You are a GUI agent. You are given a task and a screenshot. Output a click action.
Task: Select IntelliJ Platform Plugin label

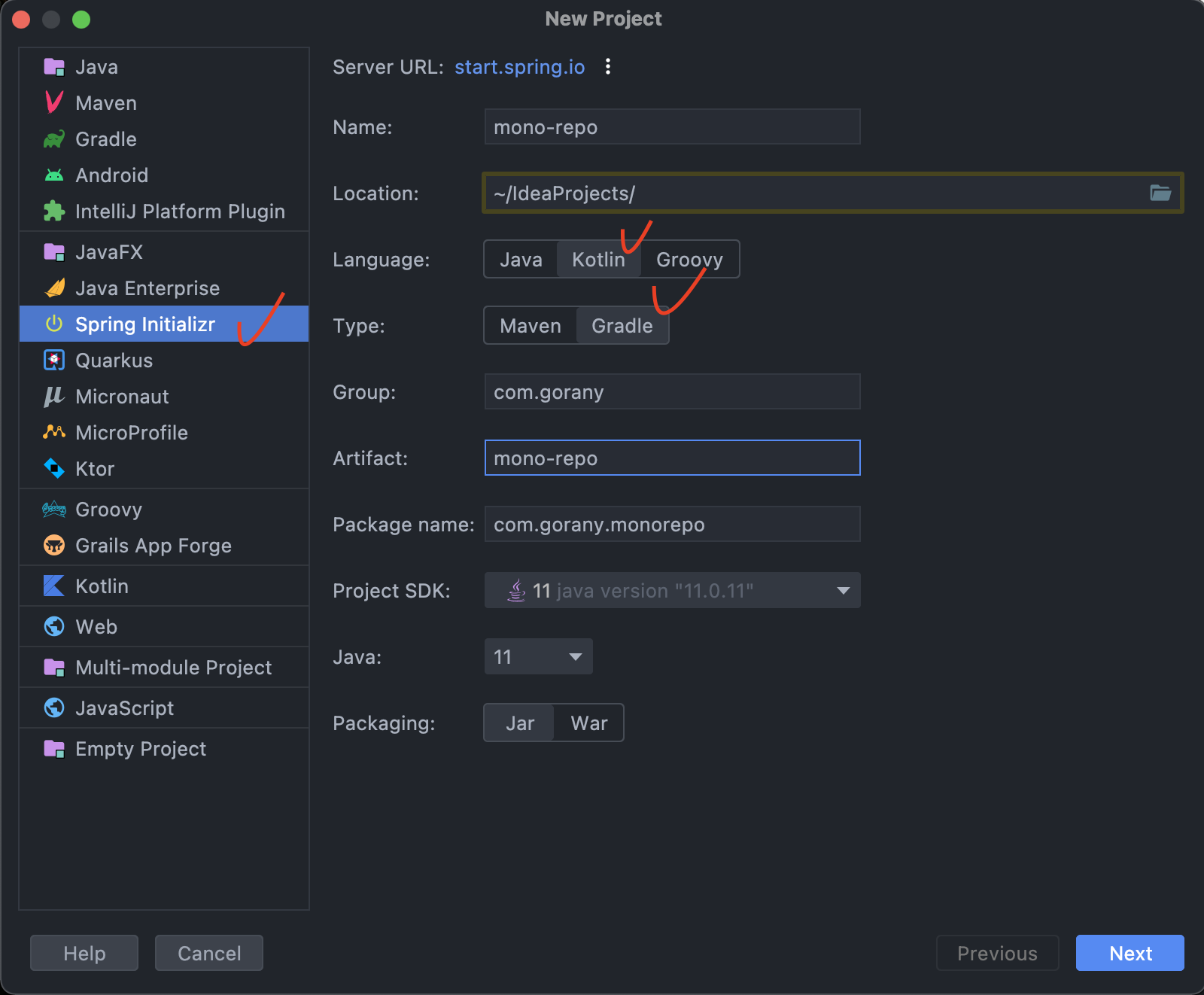click(180, 211)
